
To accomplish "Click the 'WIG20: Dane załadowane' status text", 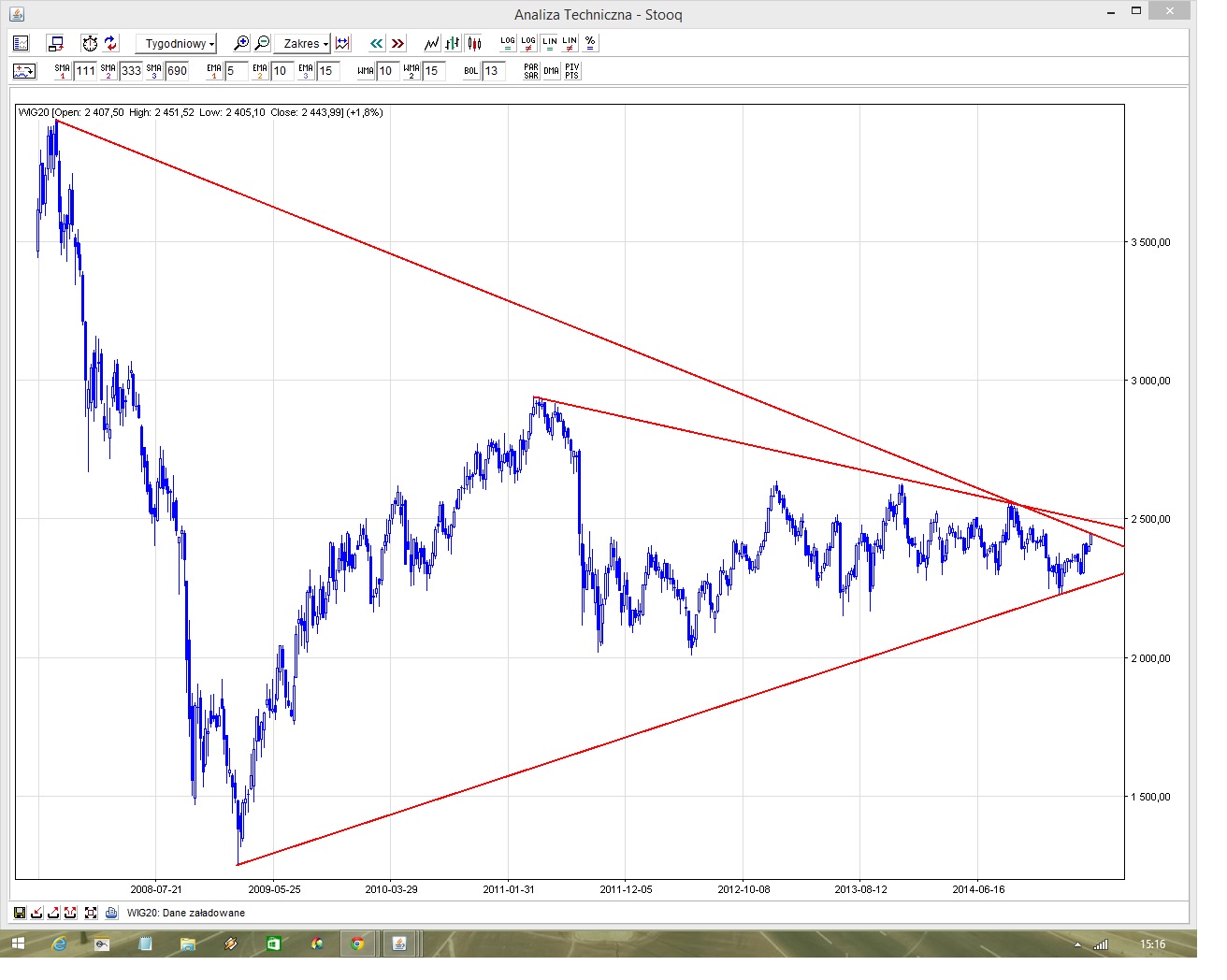I will tap(186, 913).
